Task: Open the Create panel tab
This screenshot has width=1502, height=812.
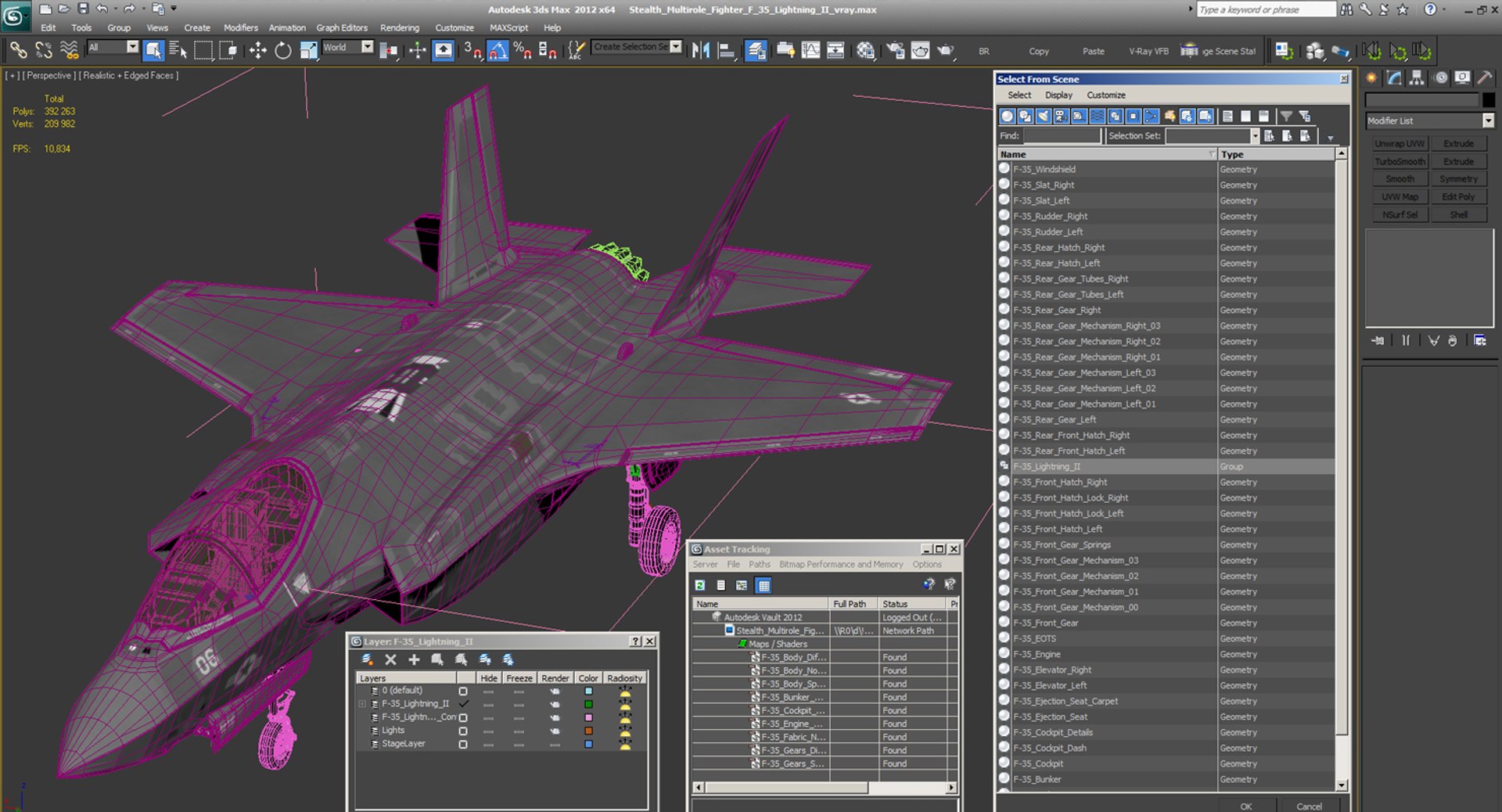Action: click(x=1371, y=77)
